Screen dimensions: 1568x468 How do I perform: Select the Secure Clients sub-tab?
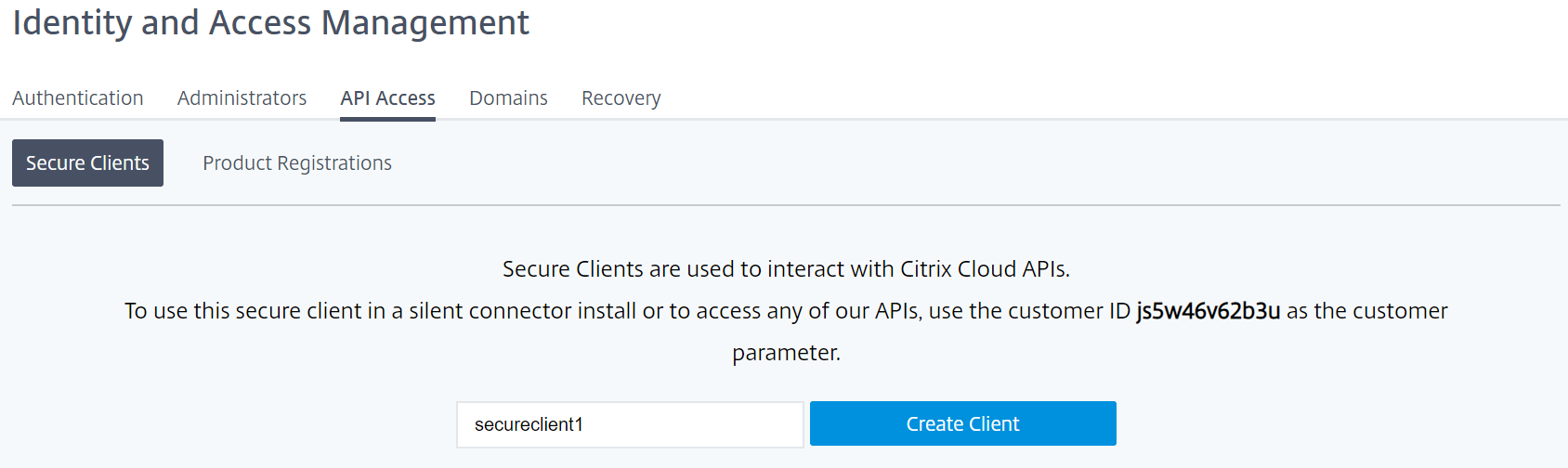tap(87, 162)
